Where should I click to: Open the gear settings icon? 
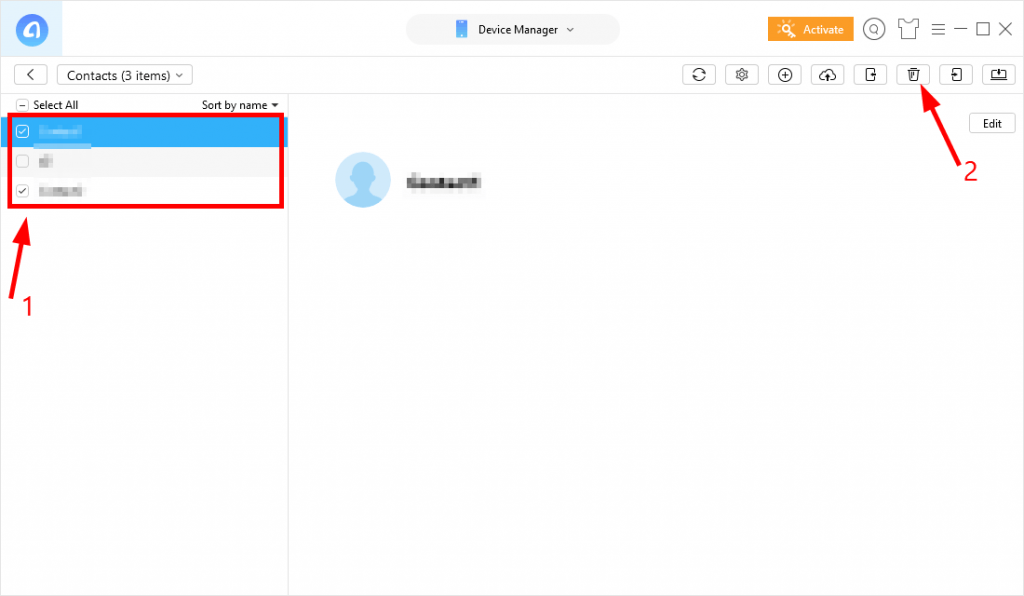point(741,75)
